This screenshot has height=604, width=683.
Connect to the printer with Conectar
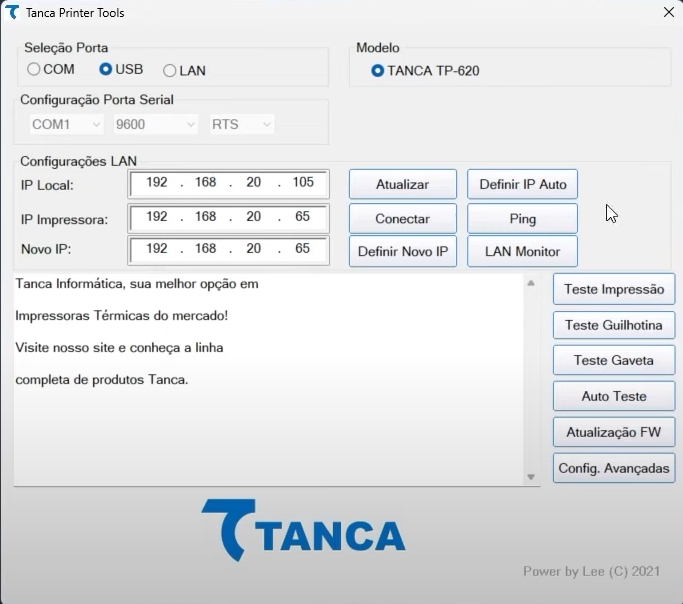(402, 219)
